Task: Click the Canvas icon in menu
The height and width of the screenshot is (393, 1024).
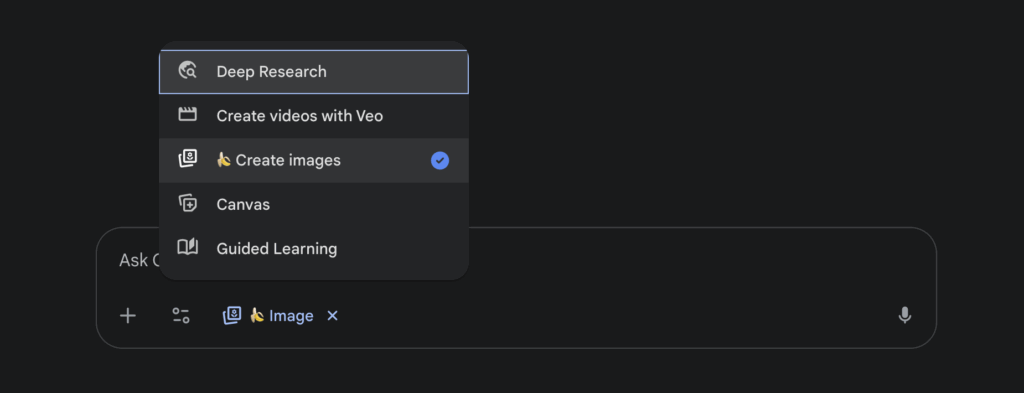Action: (187, 204)
